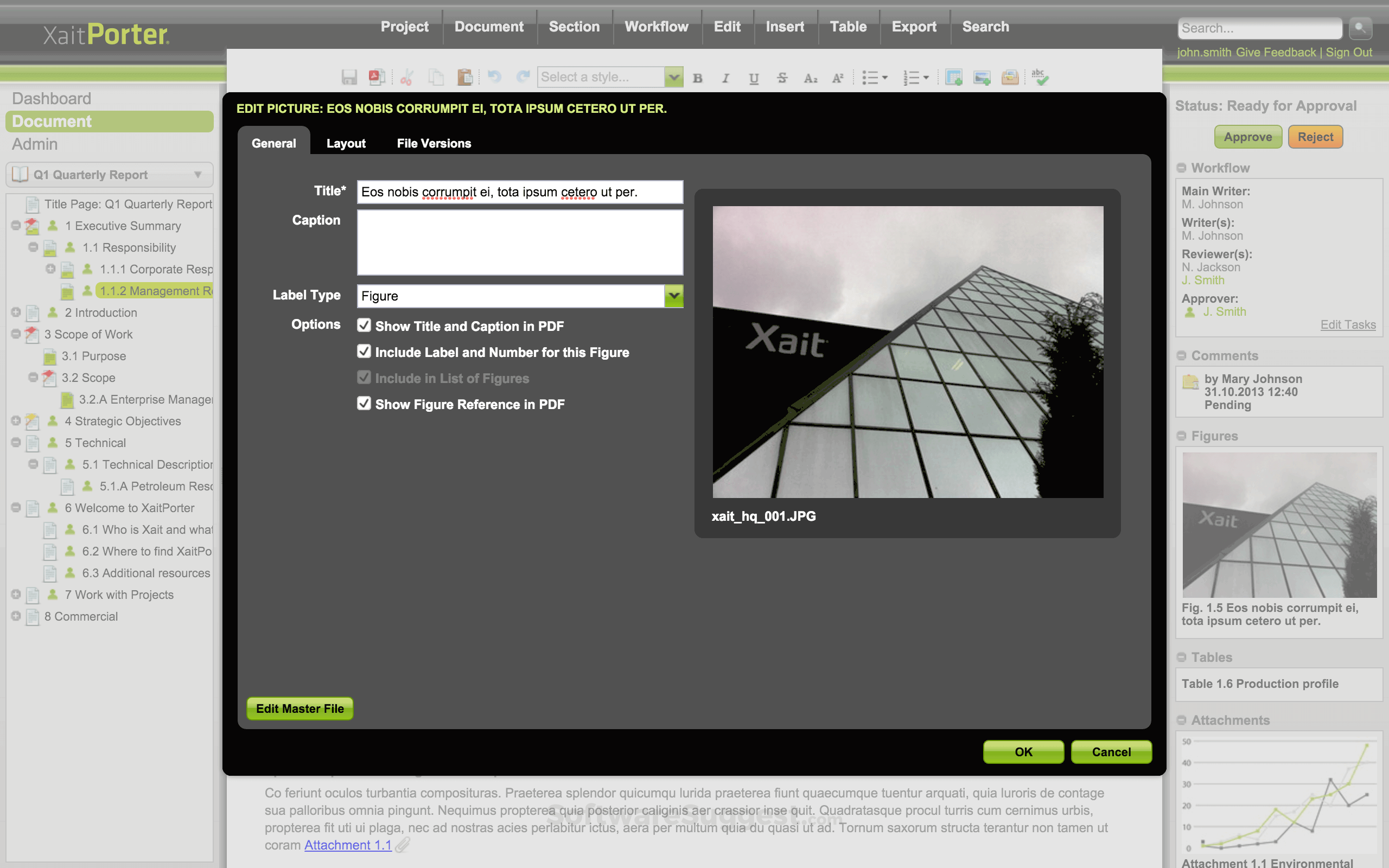This screenshot has width=1389, height=868.
Task: Run the spell check icon
Action: (x=1040, y=77)
